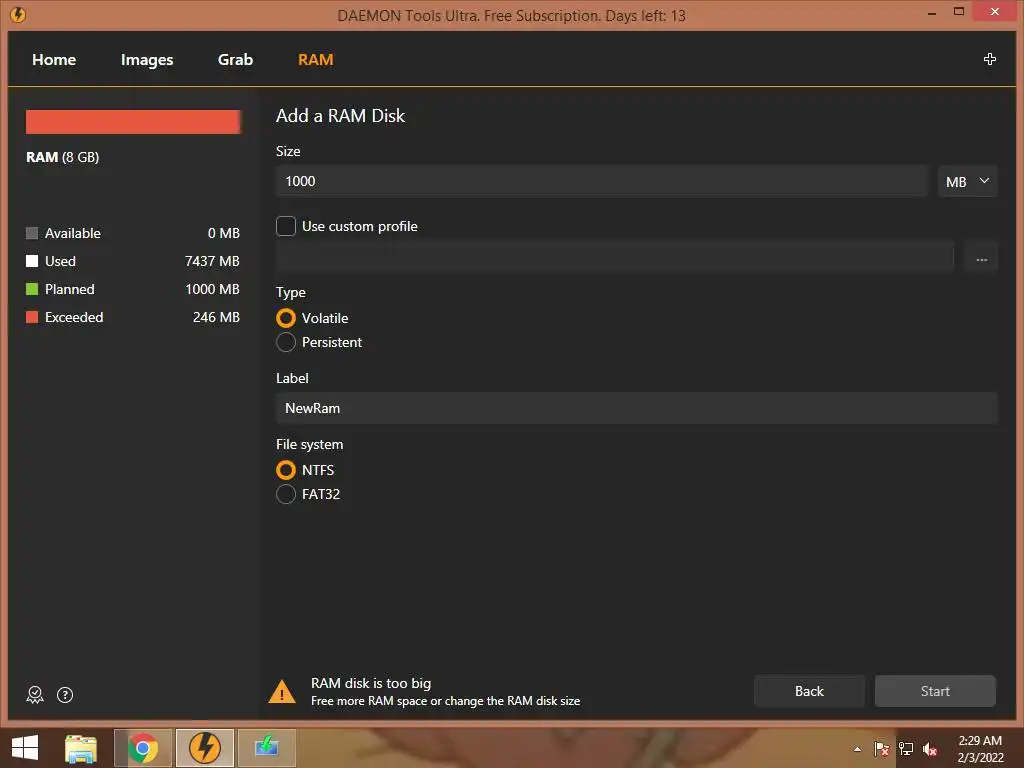Choose the NTFS file system
The image size is (1024, 768).
click(x=286, y=470)
